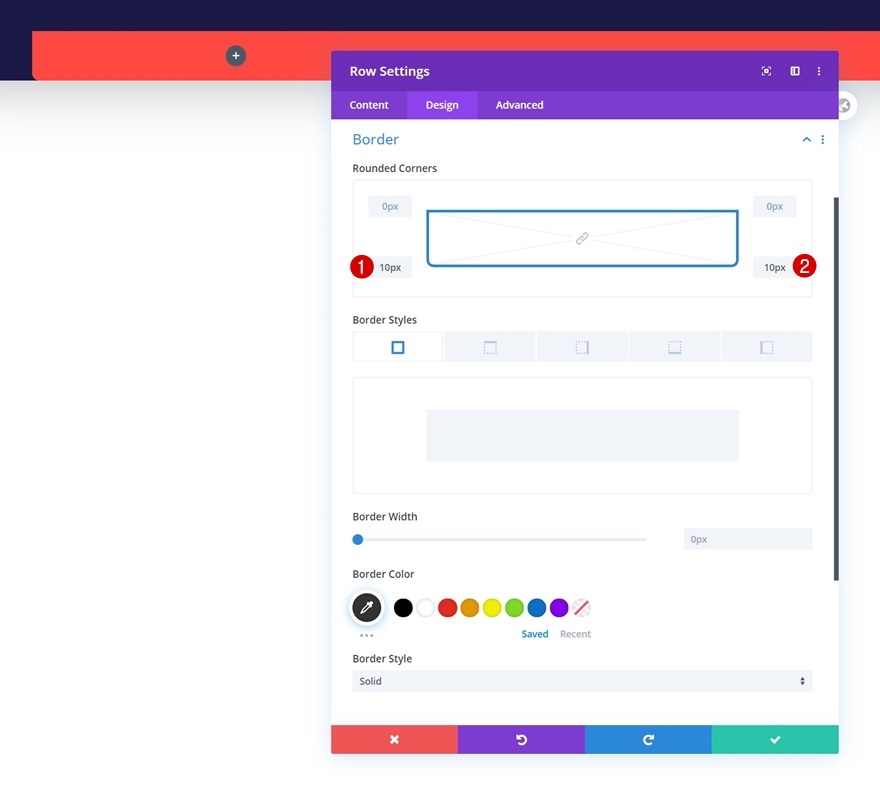Select bottom border style icon
The width and height of the screenshot is (880, 793).
click(675, 347)
